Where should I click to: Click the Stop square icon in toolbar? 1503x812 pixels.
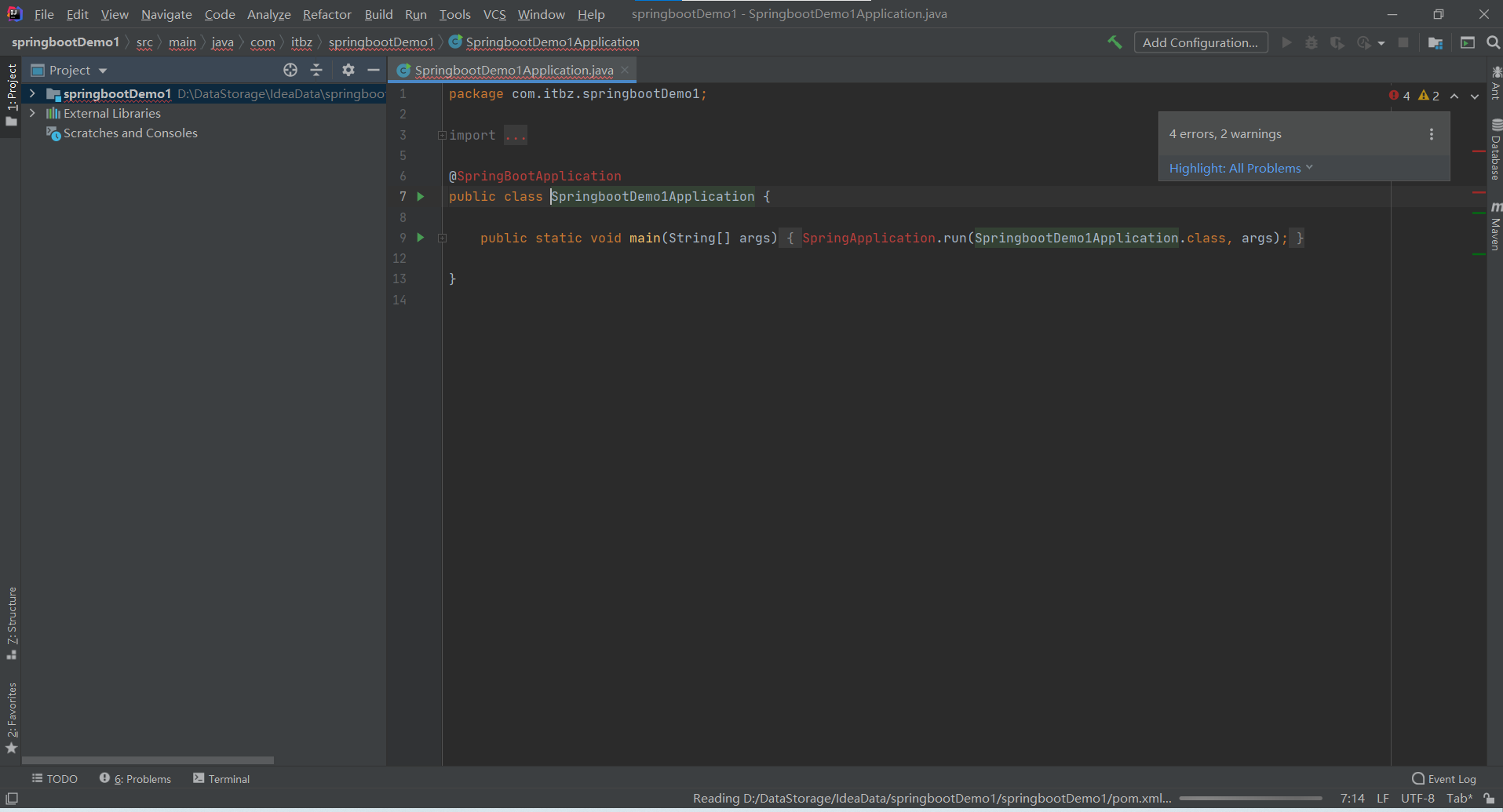[1403, 42]
